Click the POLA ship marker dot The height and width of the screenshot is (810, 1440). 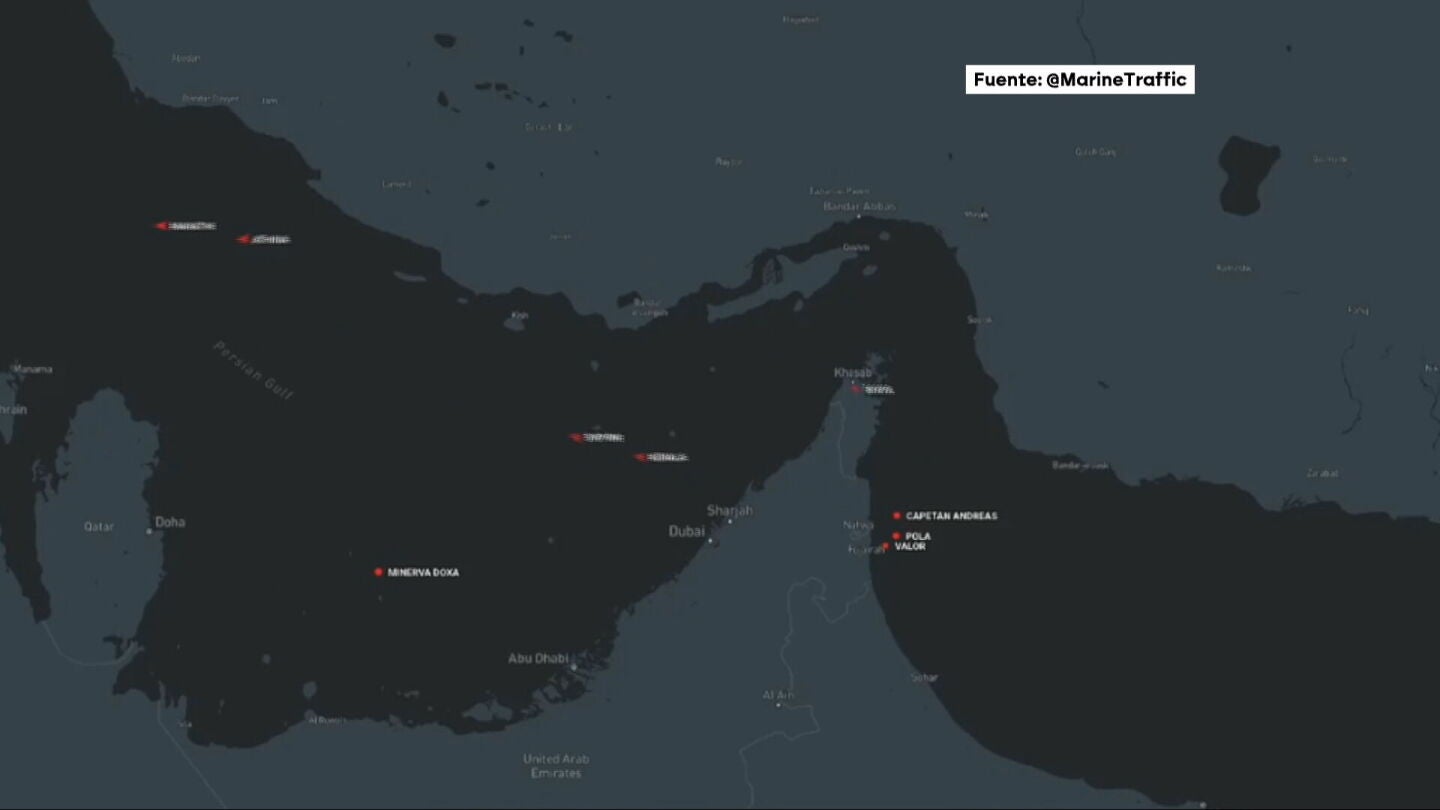click(896, 536)
